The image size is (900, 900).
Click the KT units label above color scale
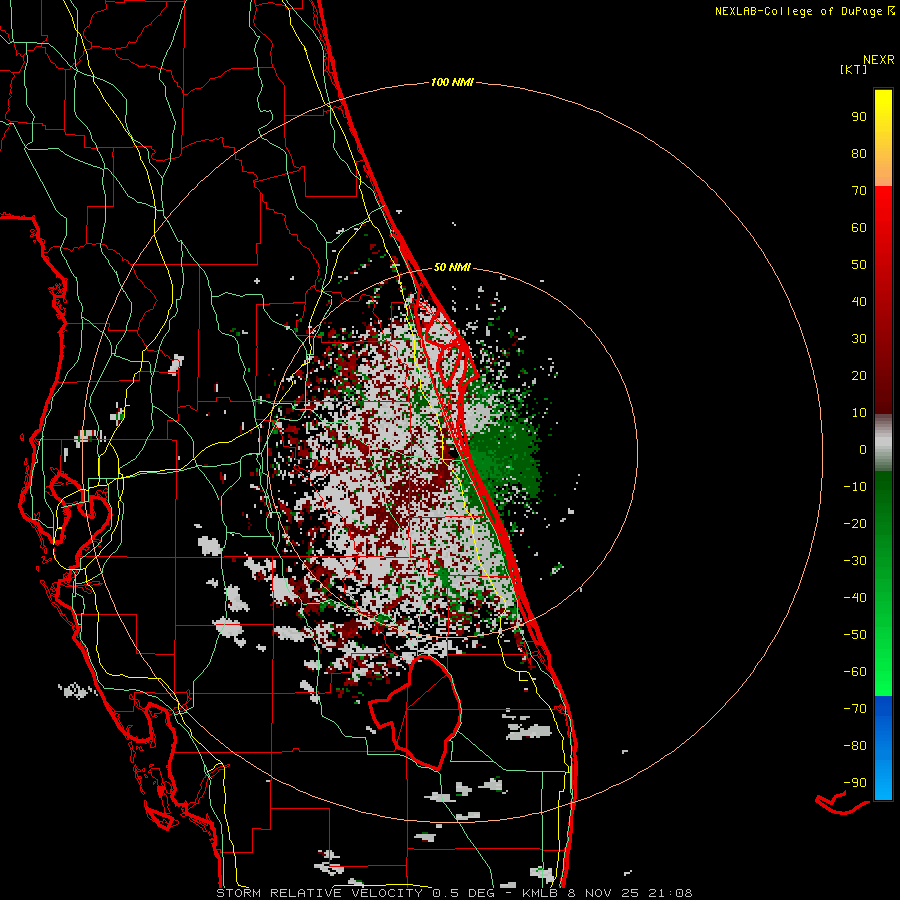854,69
